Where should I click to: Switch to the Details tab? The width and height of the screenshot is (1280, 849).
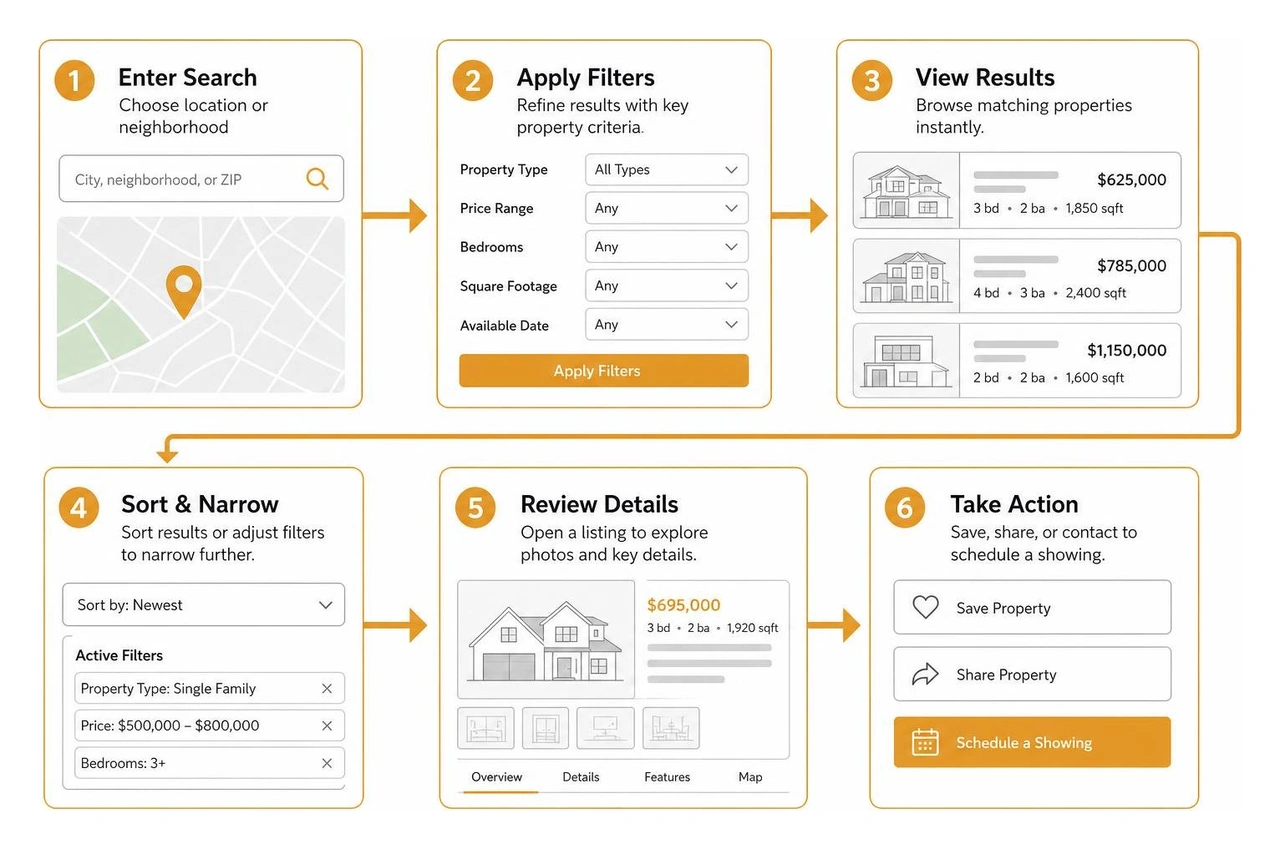click(x=581, y=777)
